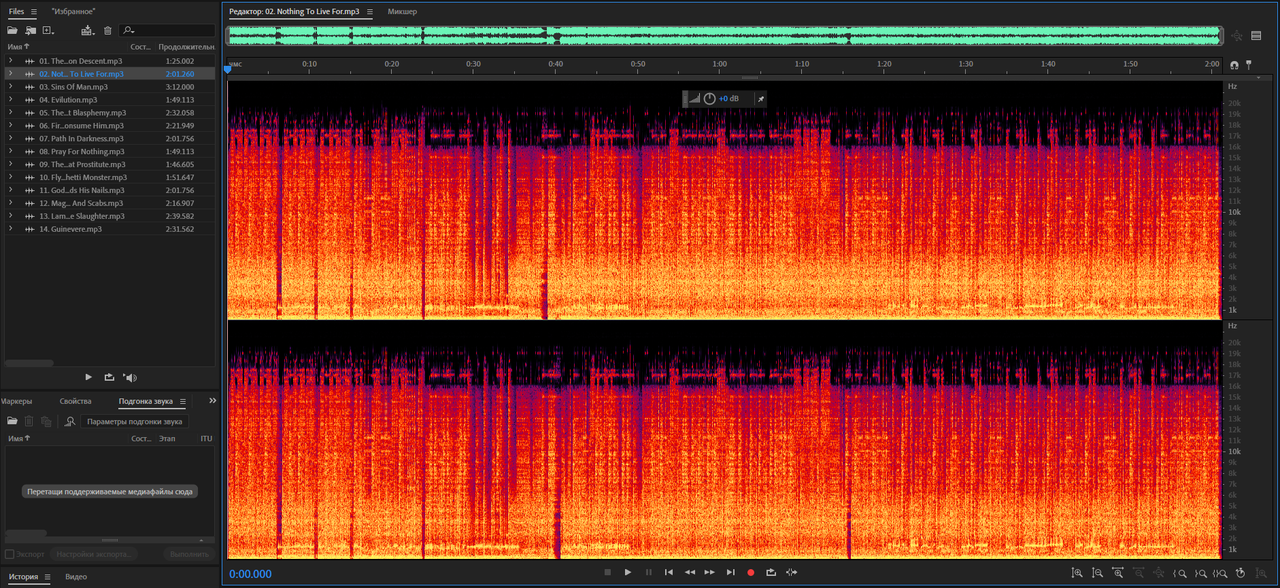Click the Open File folder icon in Files panel
1280x588 pixels.
(x=12, y=31)
